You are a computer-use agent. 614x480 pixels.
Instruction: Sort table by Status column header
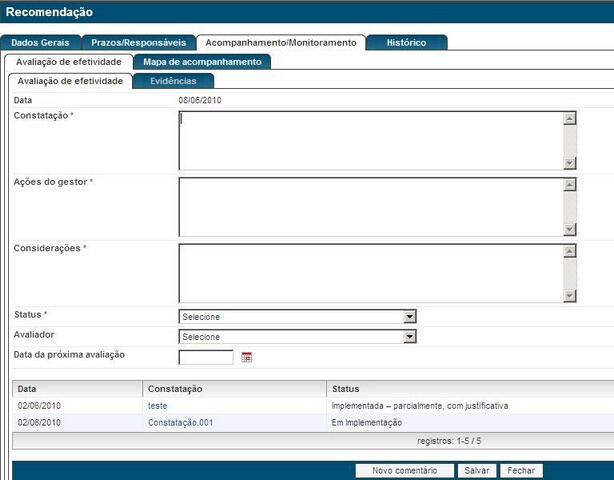click(470, 389)
